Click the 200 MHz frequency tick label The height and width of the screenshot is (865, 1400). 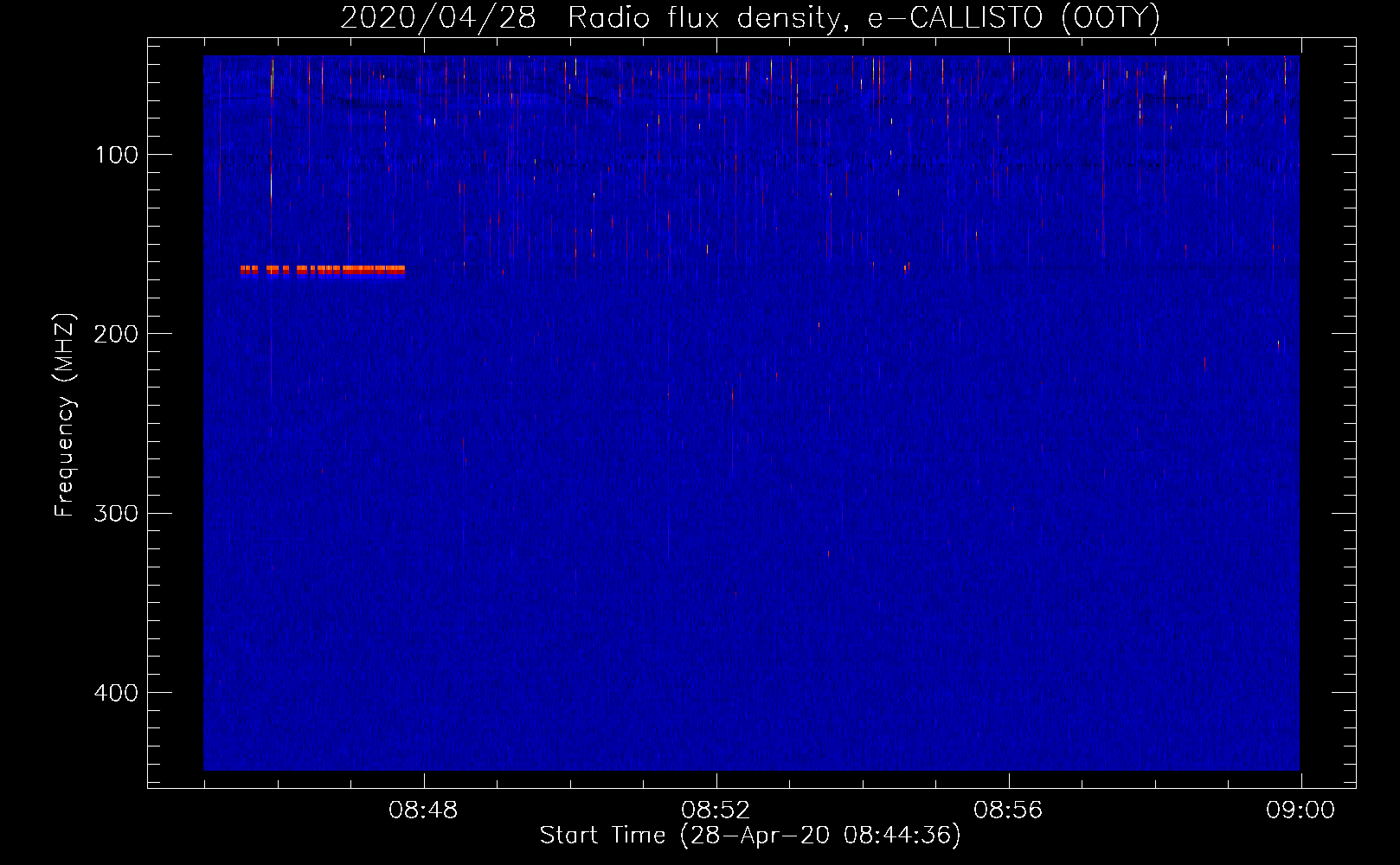click(116, 334)
